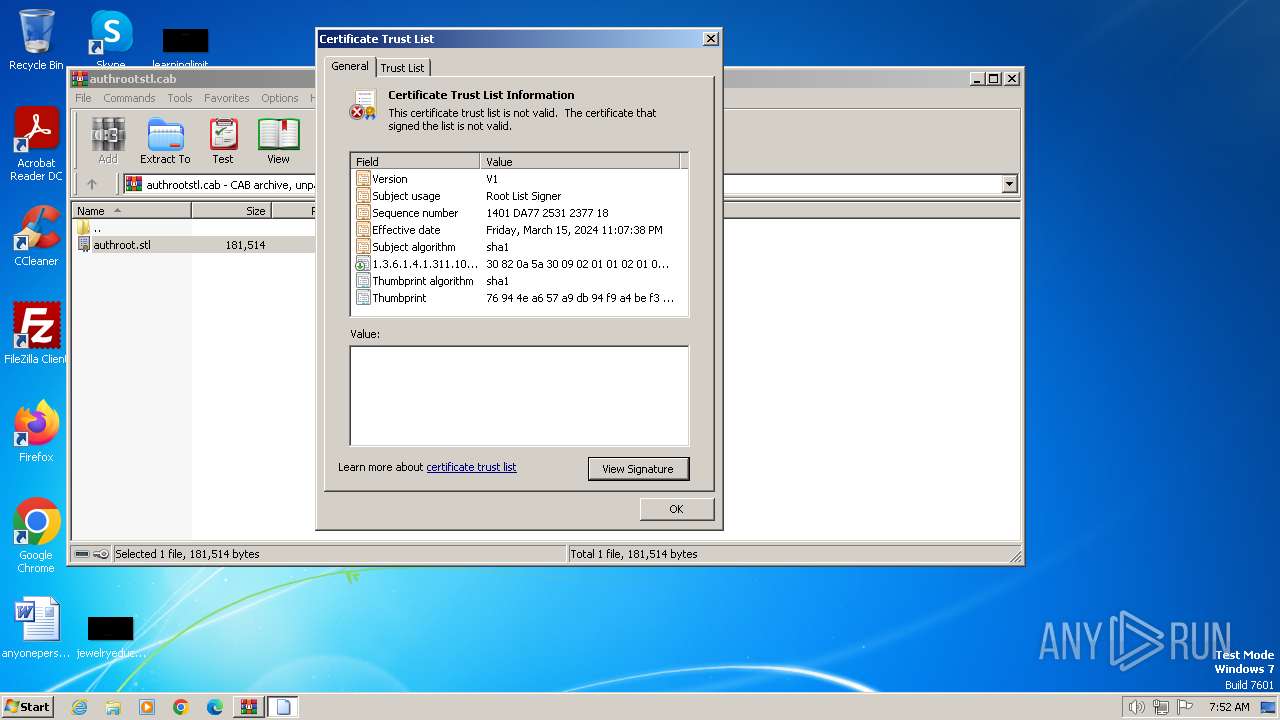Sort WinRAR file list by Name column
Image resolution: width=1280 pixels, height=720 pixels.
click(131, 211)
